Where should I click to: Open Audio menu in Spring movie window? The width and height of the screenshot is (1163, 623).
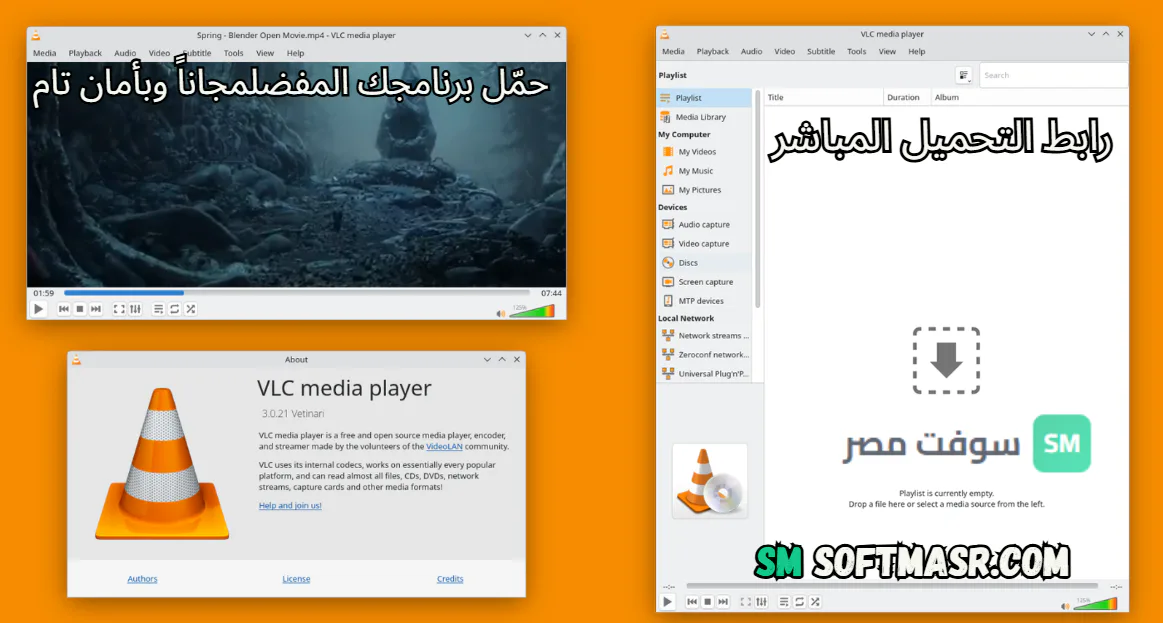point(125,53)
